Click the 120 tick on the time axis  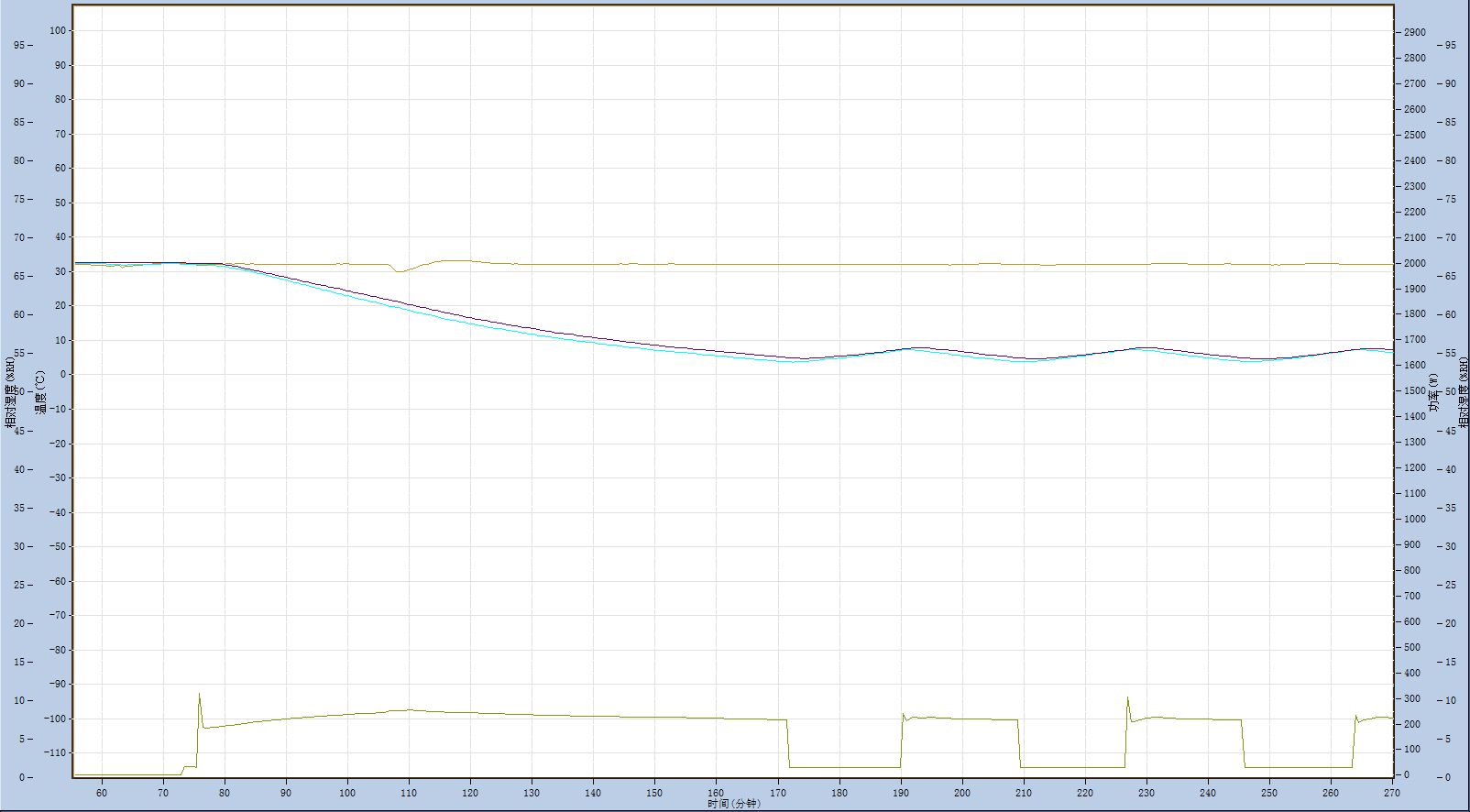tap(470, 793)
